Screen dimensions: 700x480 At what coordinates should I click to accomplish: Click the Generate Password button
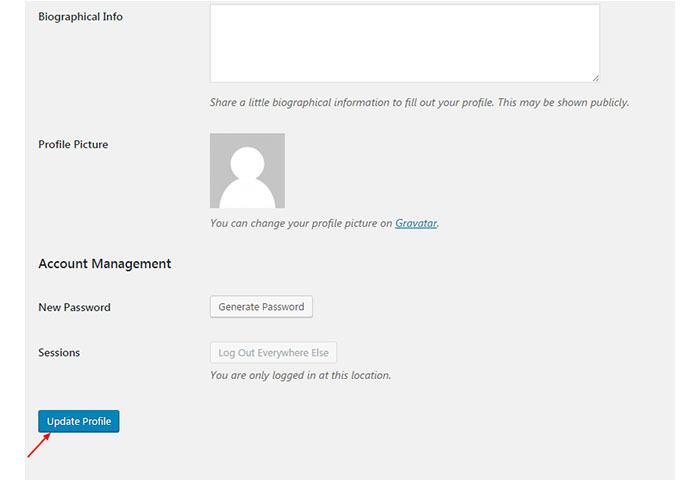[261, 307]
